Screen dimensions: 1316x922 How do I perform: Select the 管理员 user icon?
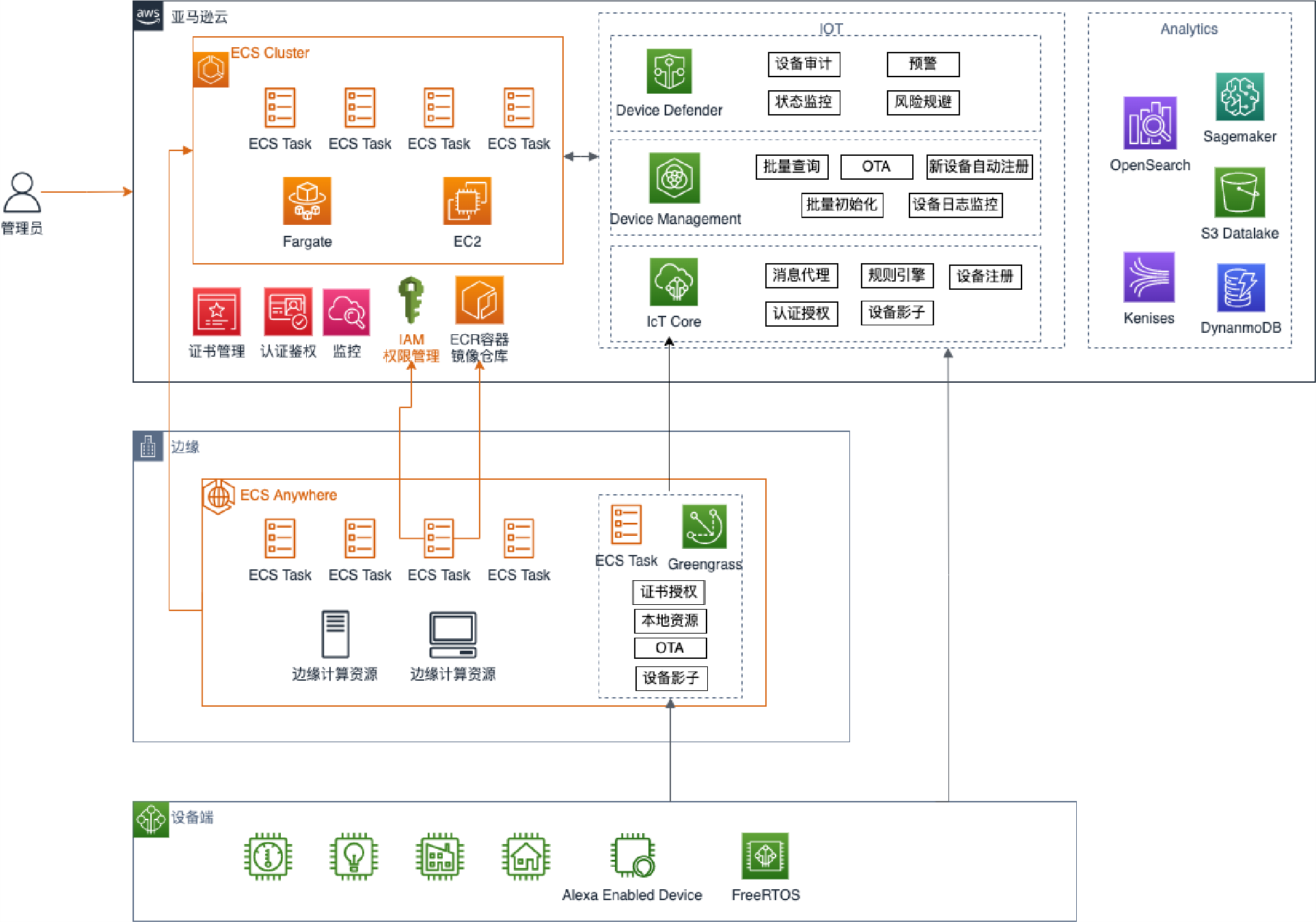click(22, 192)
